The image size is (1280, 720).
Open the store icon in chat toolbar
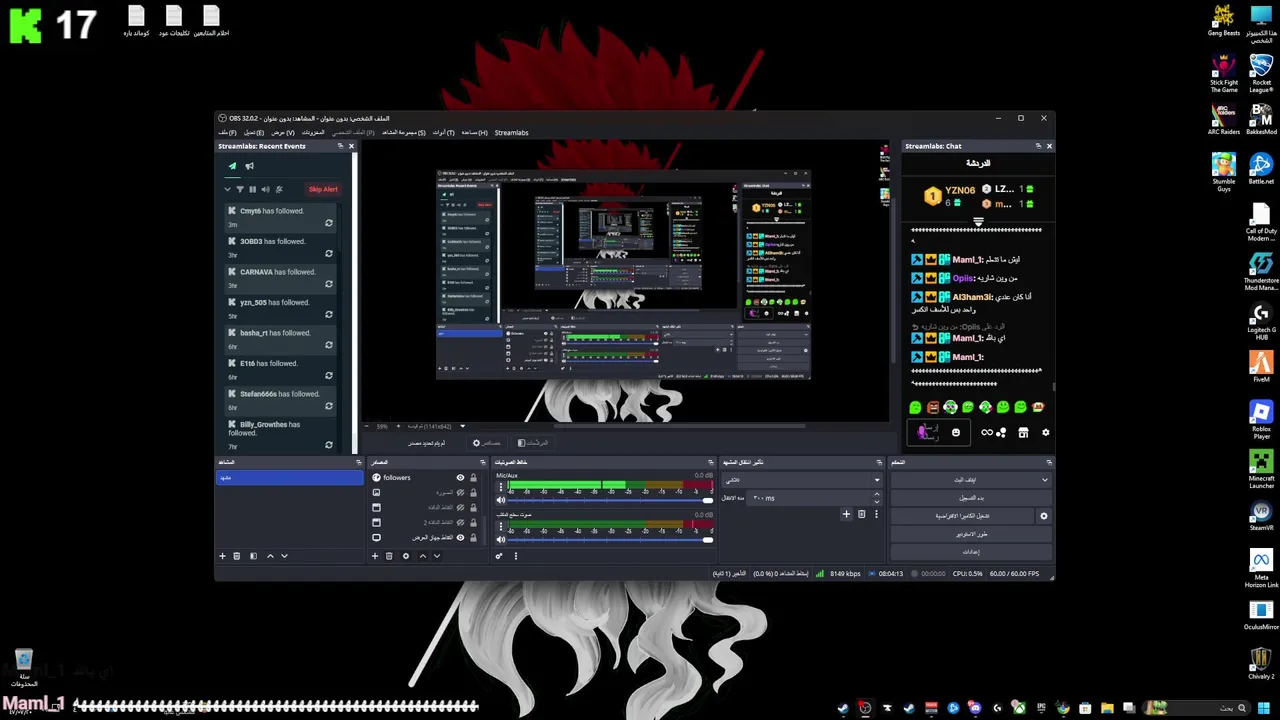[1023, 433]
